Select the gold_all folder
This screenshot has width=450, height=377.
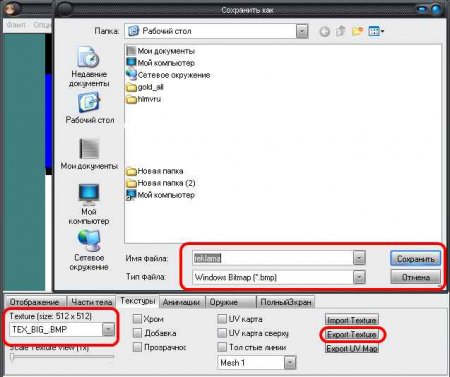coord(145,87)
